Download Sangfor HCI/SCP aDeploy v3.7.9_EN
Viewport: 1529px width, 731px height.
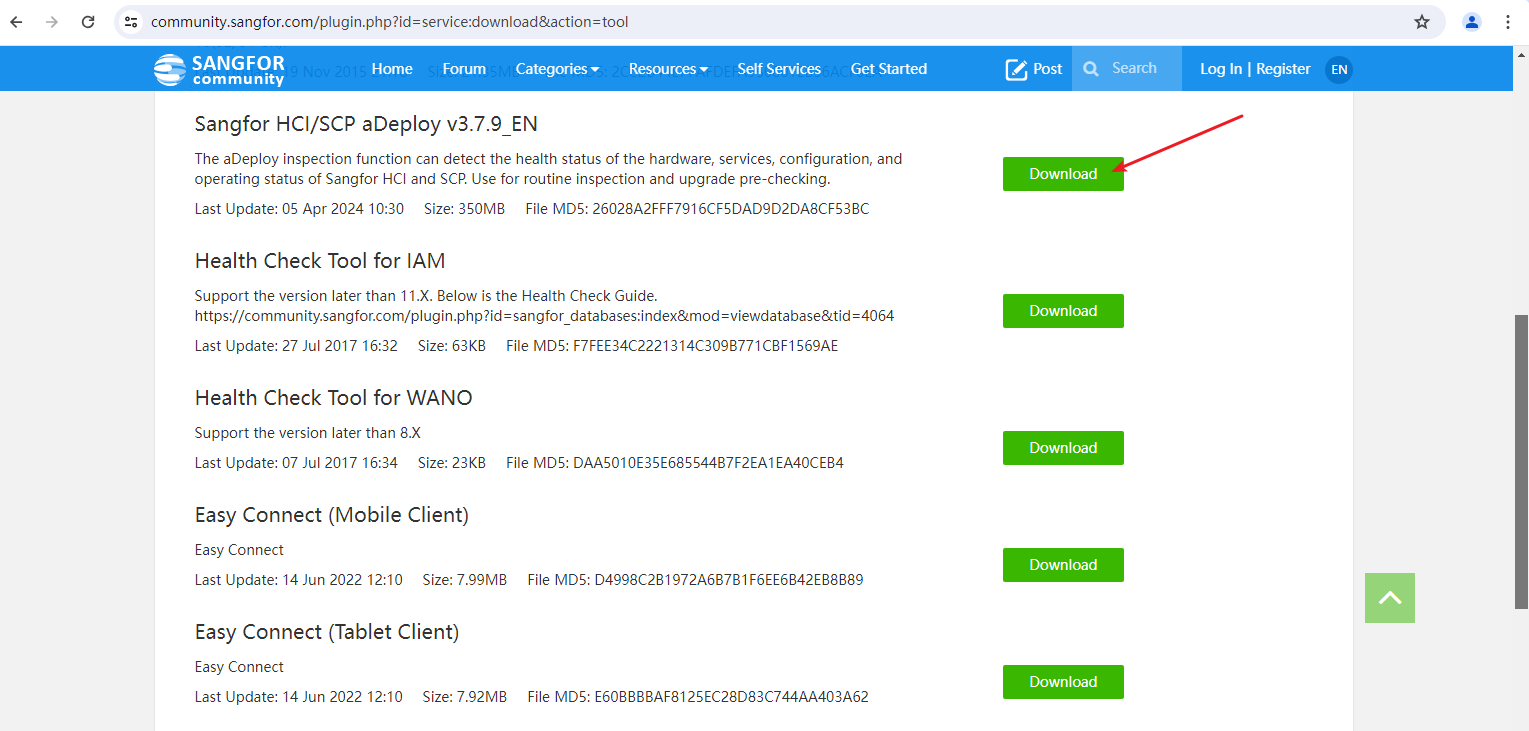[1063, 174]
